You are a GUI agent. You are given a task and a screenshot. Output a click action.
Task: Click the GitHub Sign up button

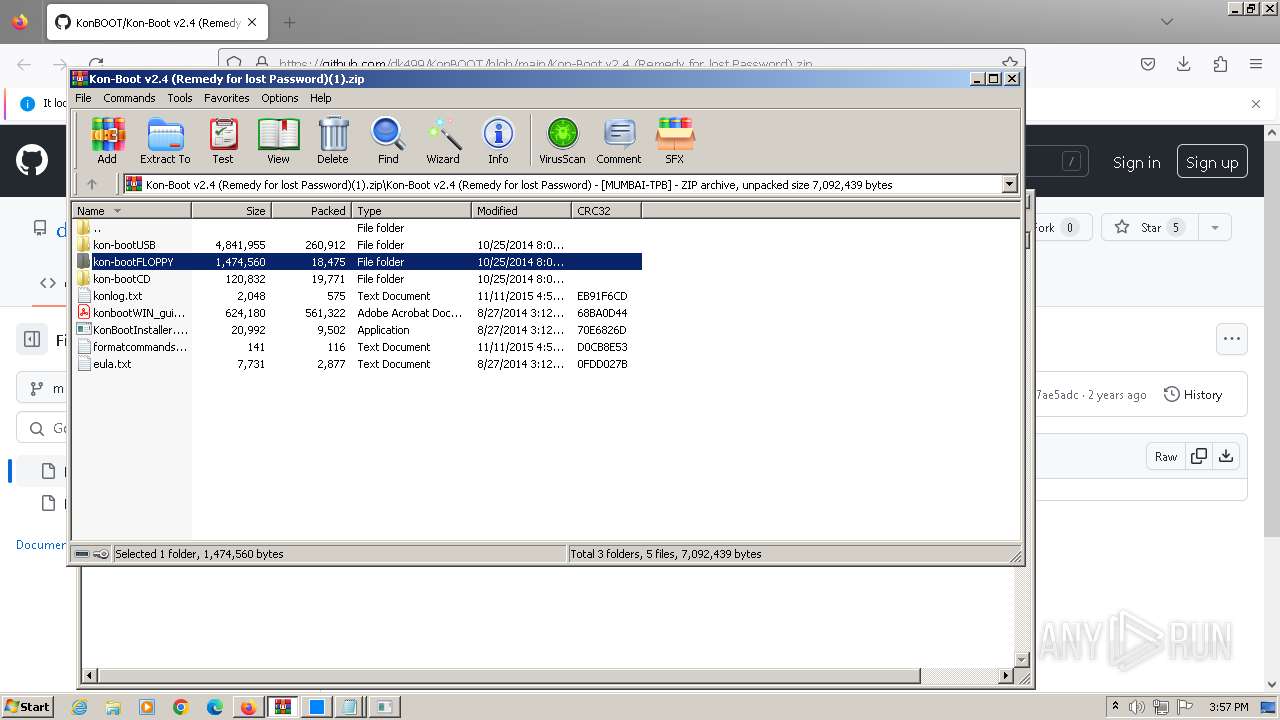pyautogui.click(x=1212, y=162)
